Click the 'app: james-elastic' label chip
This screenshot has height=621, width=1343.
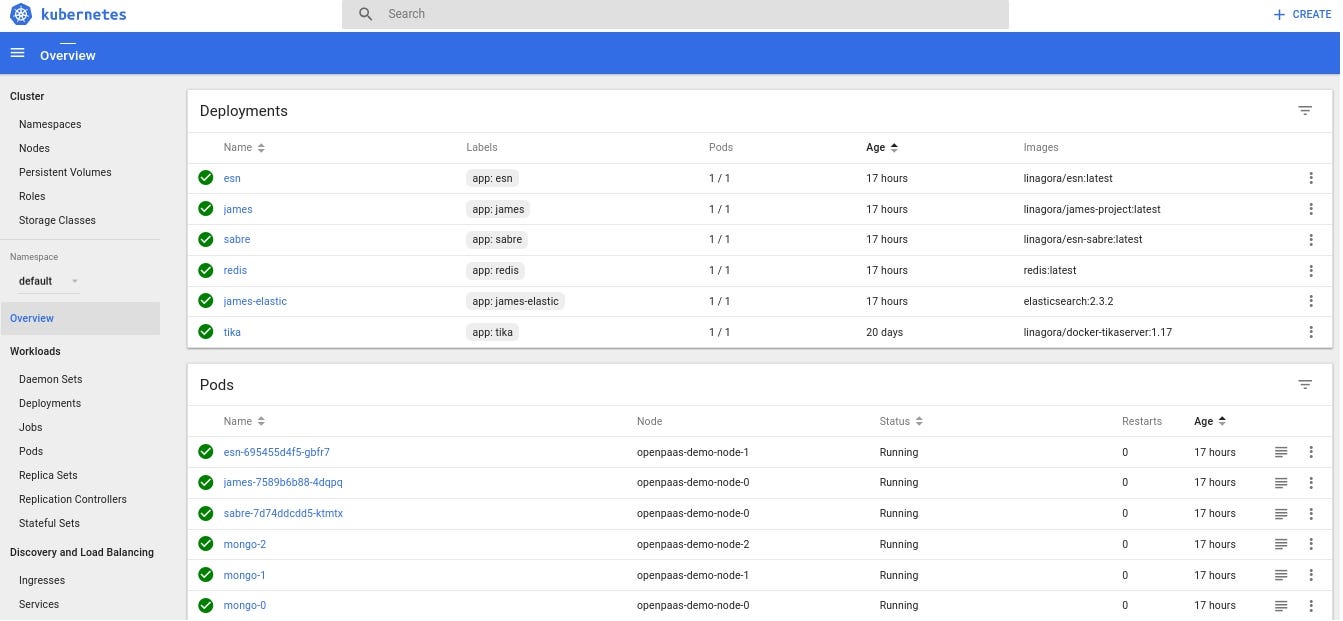coord(515,302)
